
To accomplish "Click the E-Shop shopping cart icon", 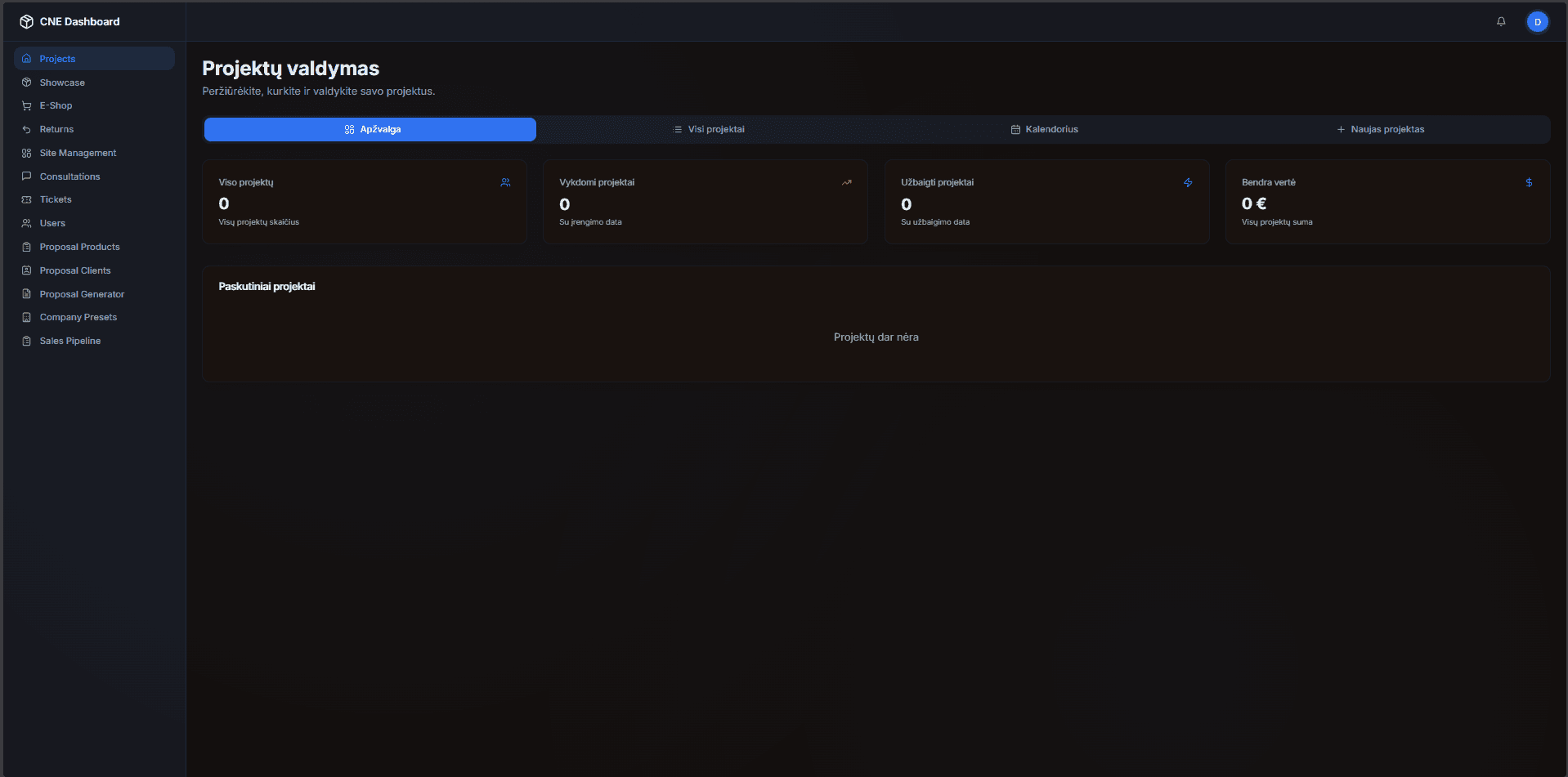I will pyautogui.click(x=26, y=105).
